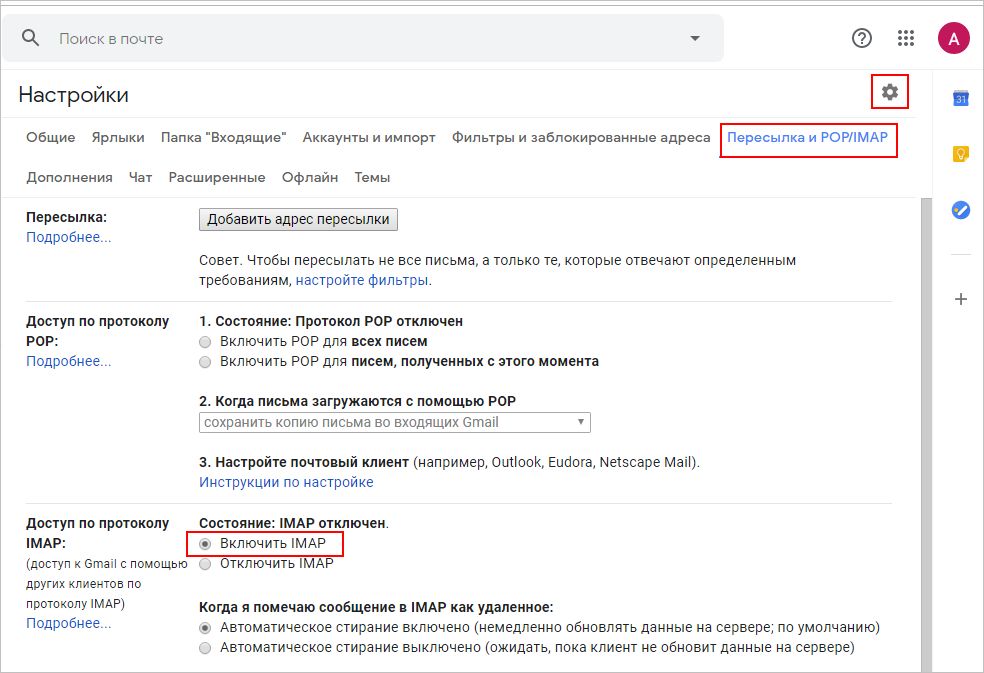Expand the search options dropdown arrow

[695, 39]
